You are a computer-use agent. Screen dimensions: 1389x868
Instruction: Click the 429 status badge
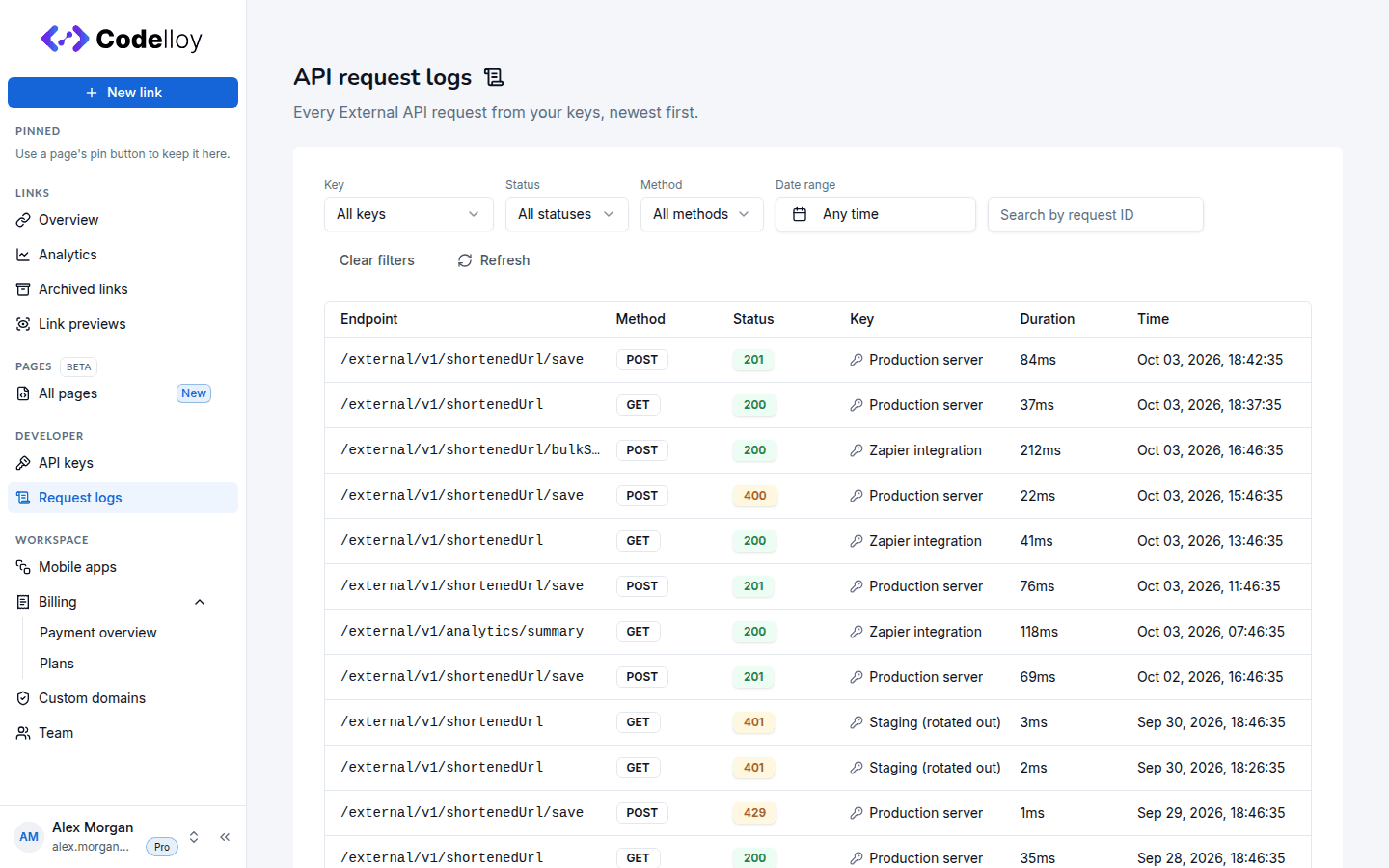754,813
